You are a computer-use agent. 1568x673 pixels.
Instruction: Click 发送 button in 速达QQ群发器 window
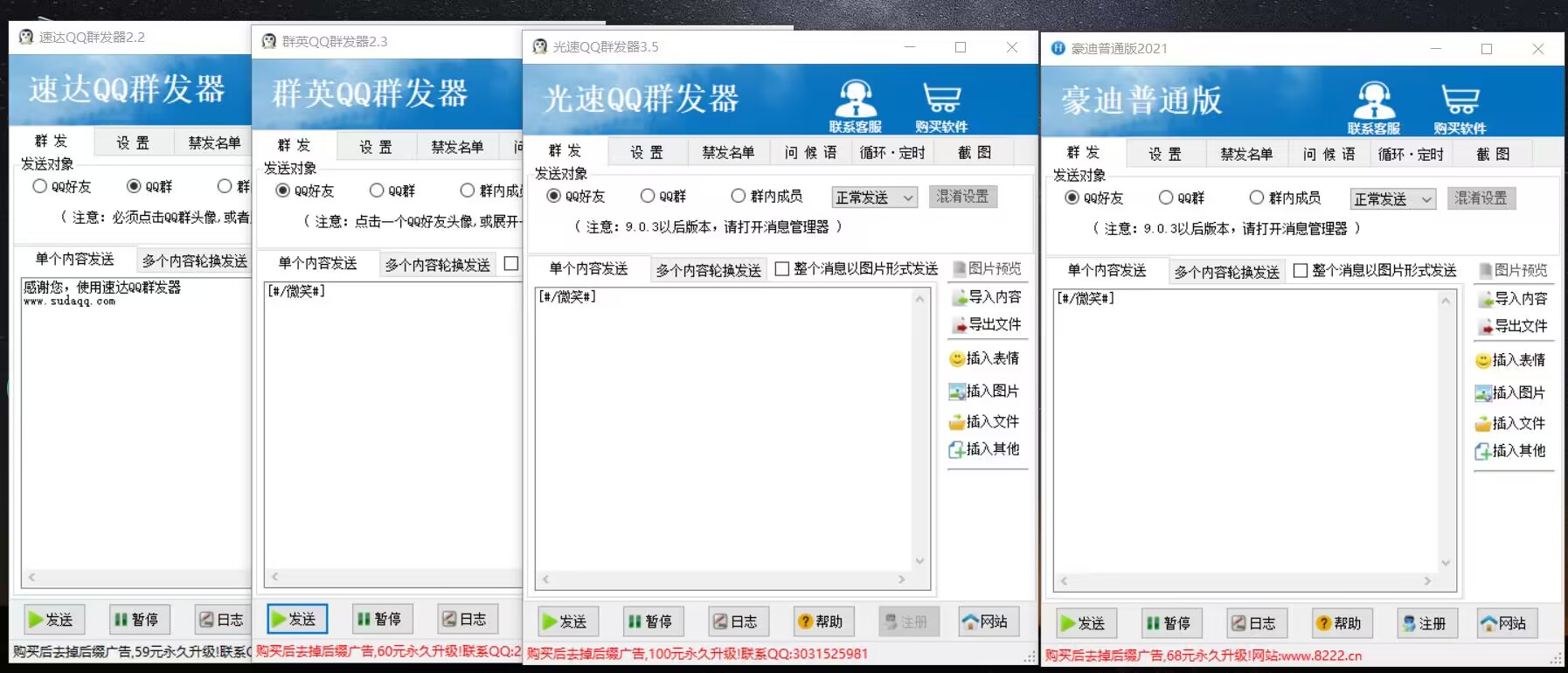pos(52,620)
